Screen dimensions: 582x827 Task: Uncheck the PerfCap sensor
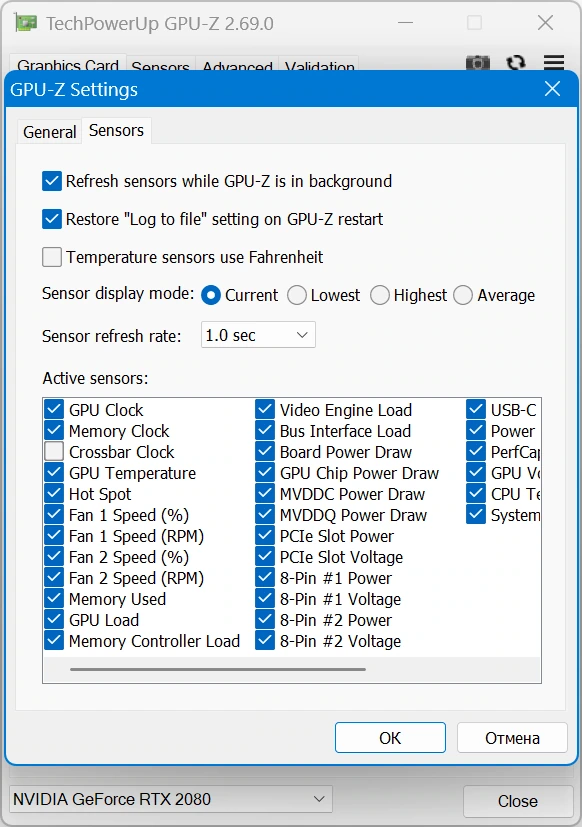[476, 451]
